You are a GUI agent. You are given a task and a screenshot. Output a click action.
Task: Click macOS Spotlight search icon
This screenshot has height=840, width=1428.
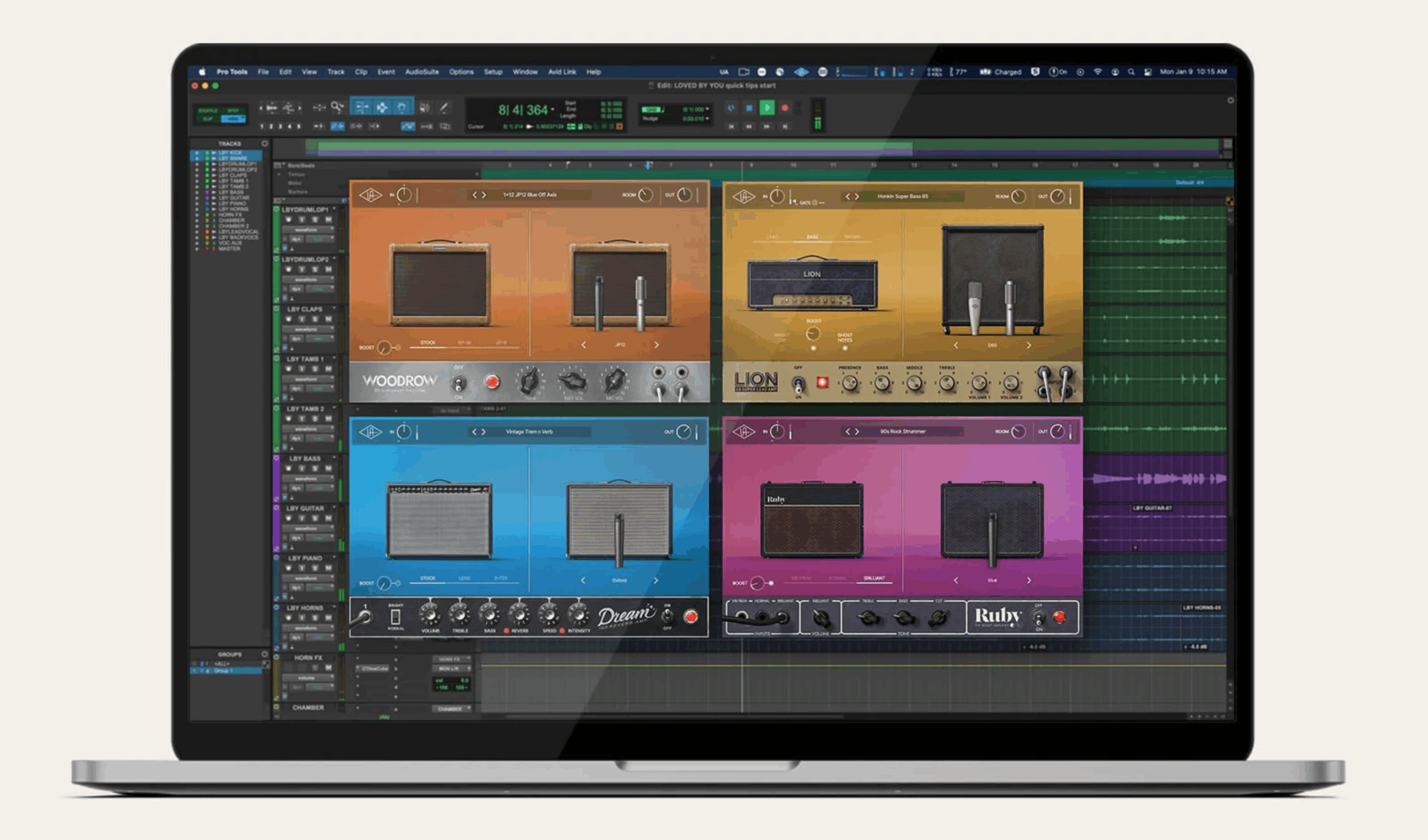point(1131,72)
